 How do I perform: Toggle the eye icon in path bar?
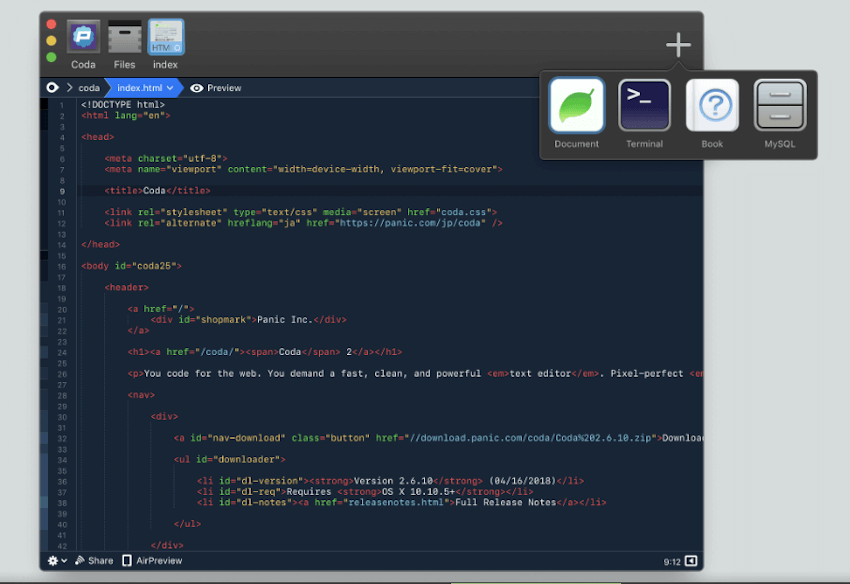click(x=52, y=87)
